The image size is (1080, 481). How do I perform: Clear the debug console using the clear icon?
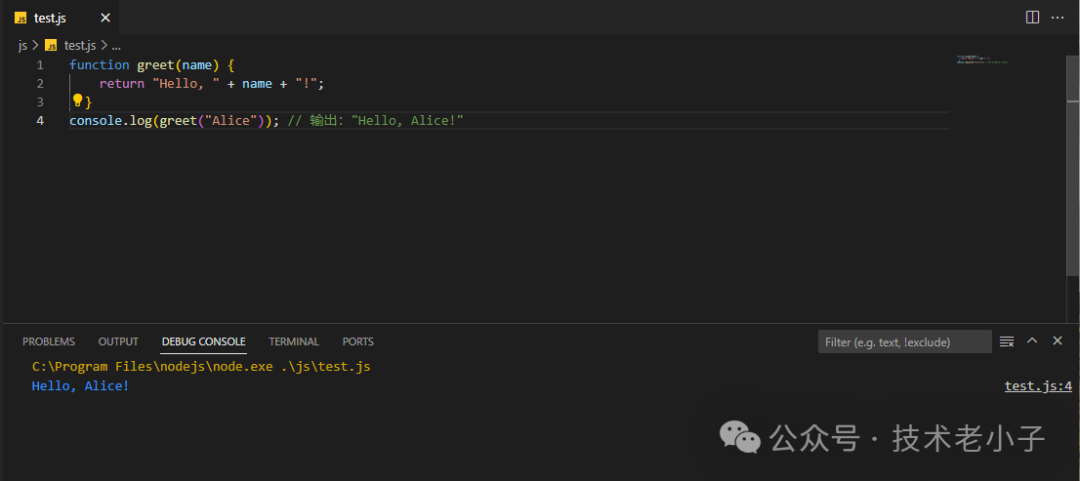[1007, 342]
